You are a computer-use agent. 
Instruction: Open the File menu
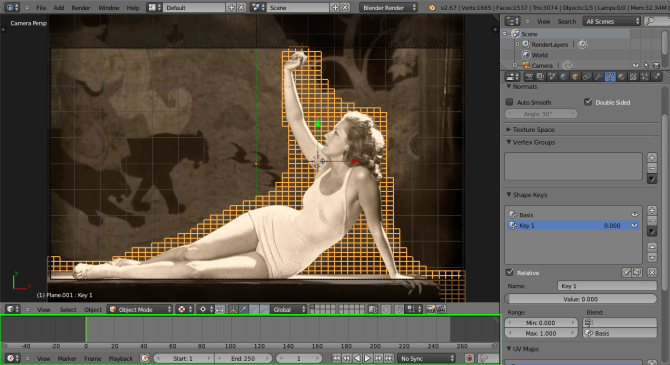point(41,8)
